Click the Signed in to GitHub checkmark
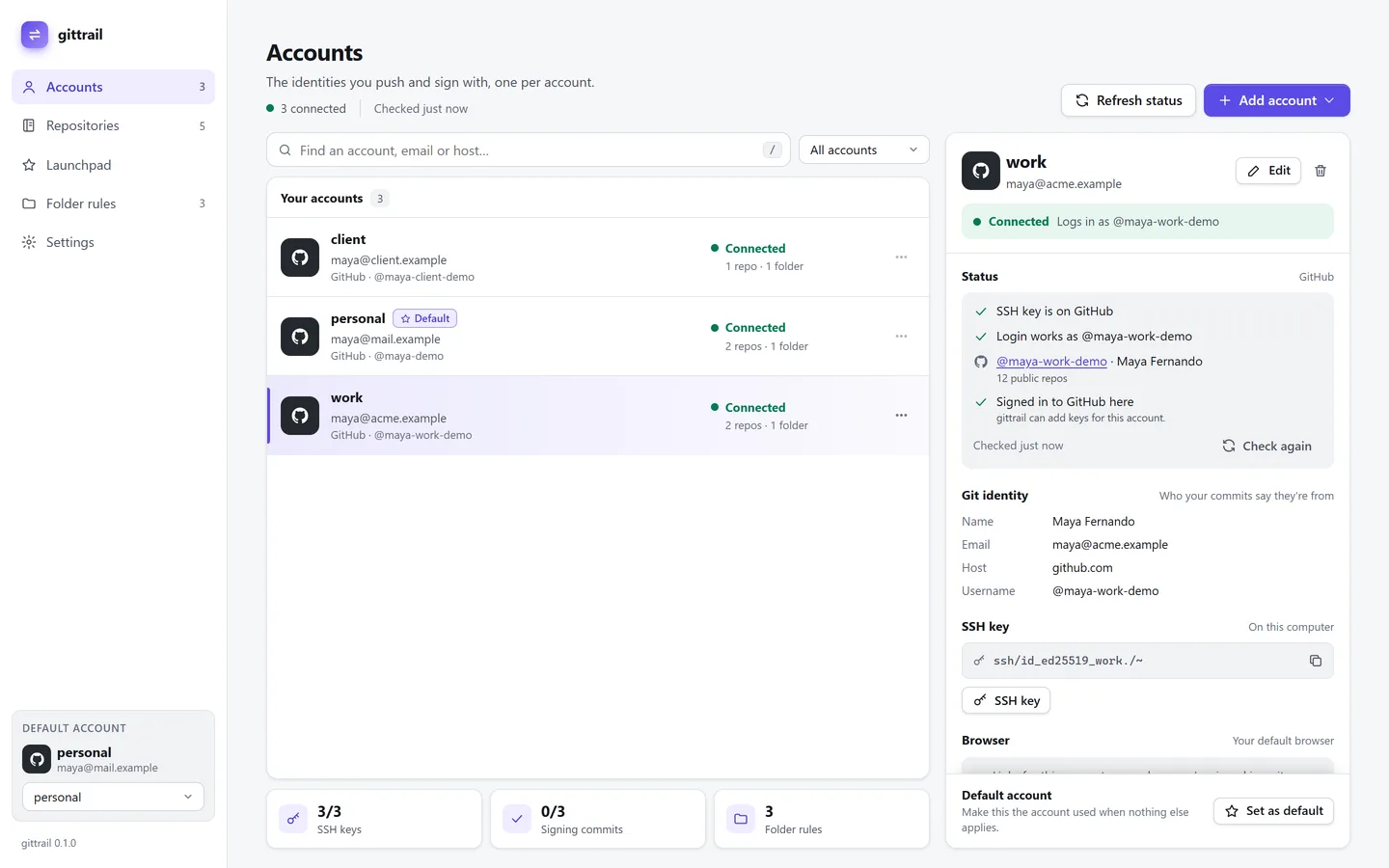This screenshot has width=1389, height=868. [981, 402]
